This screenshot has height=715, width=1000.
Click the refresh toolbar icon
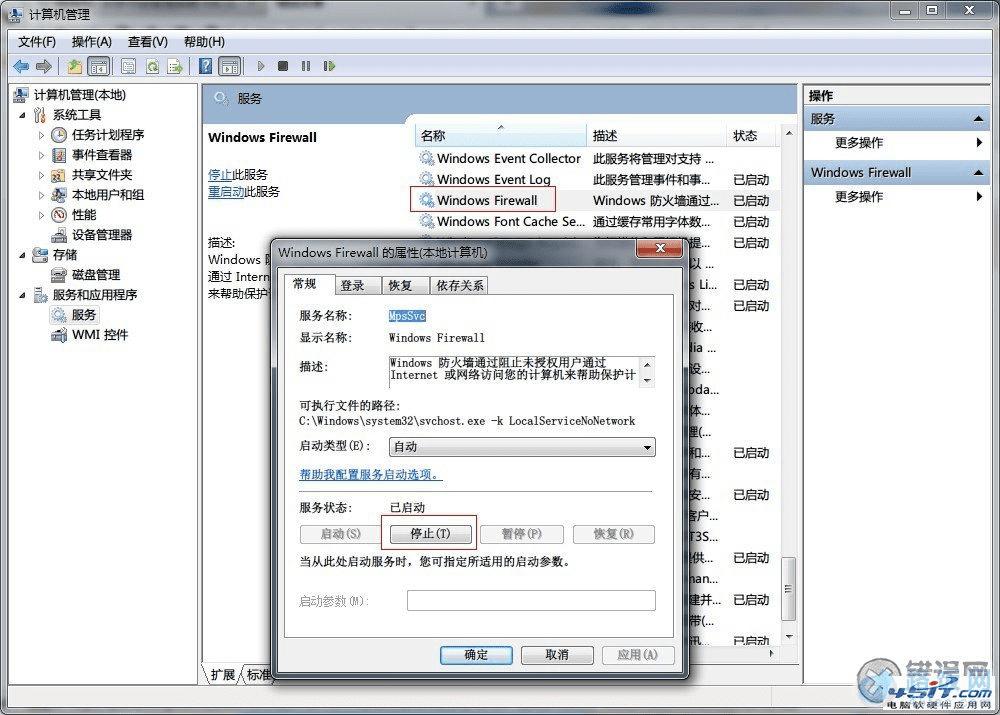point(152,66)
